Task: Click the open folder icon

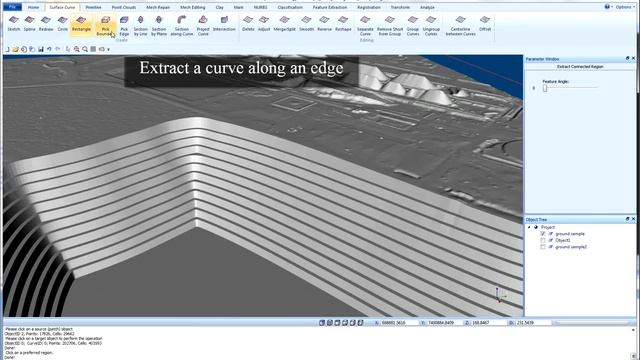Action: (16, 49)
